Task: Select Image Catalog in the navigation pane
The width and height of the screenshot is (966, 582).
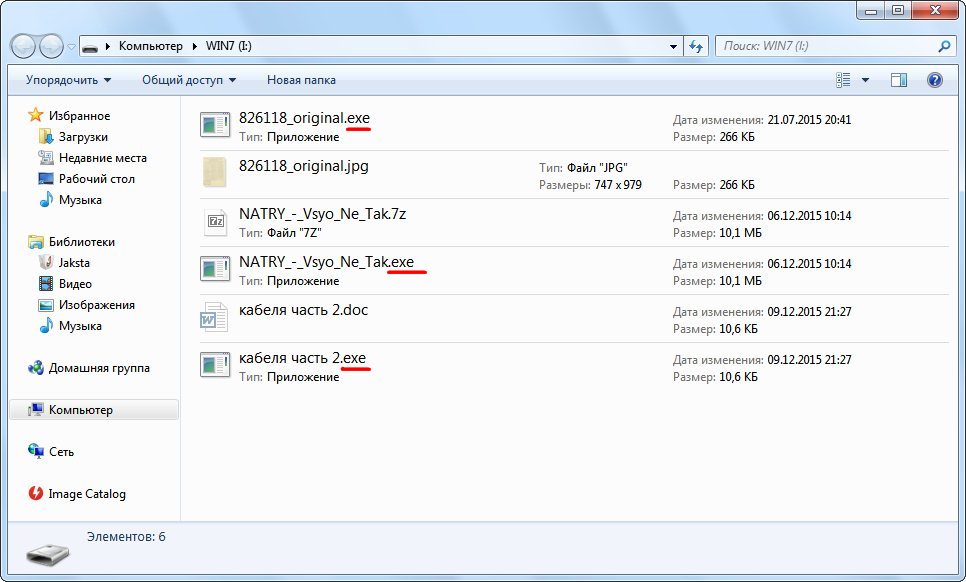Action: (87, 494)
